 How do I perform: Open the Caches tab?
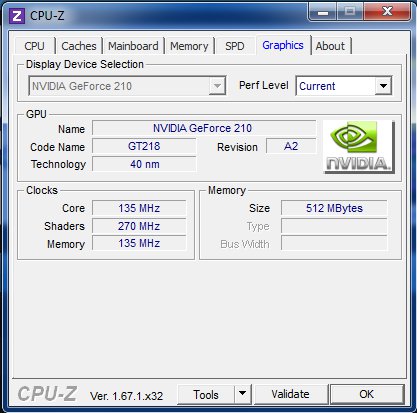tap(79, 46)
